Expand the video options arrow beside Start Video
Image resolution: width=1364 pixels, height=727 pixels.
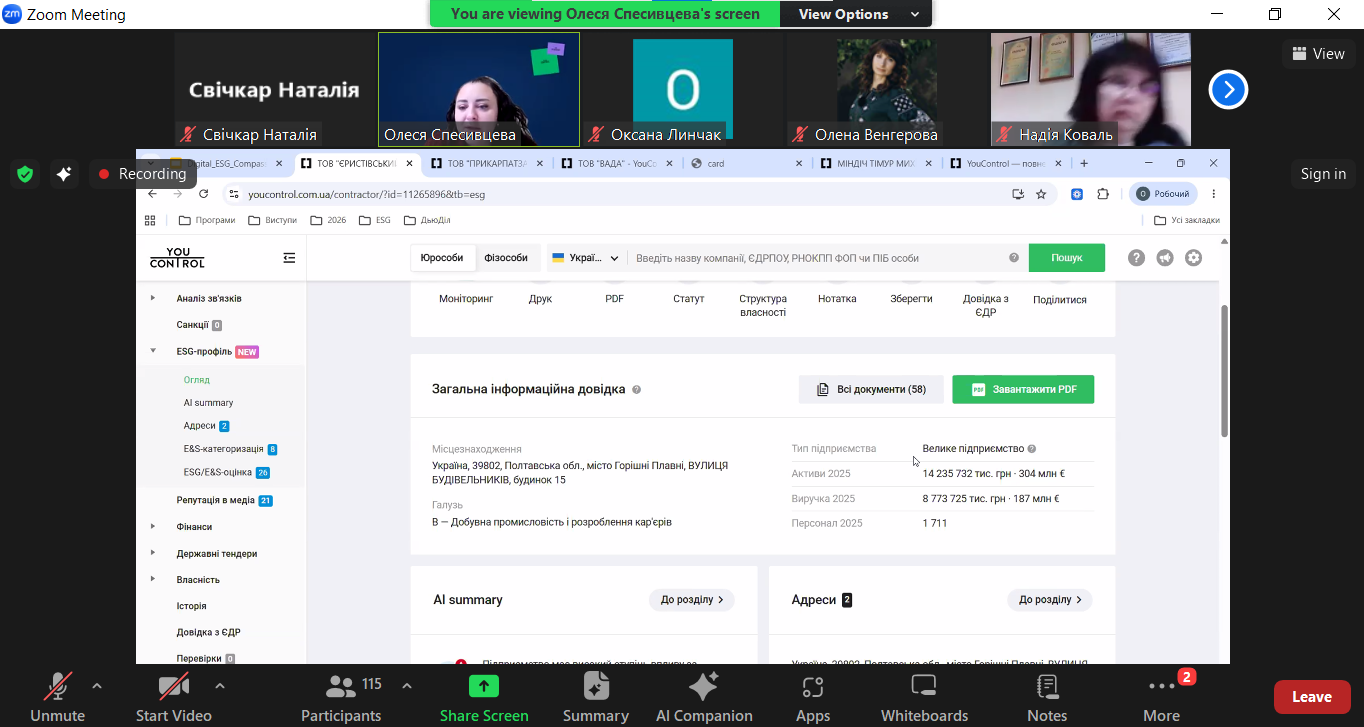220,686
